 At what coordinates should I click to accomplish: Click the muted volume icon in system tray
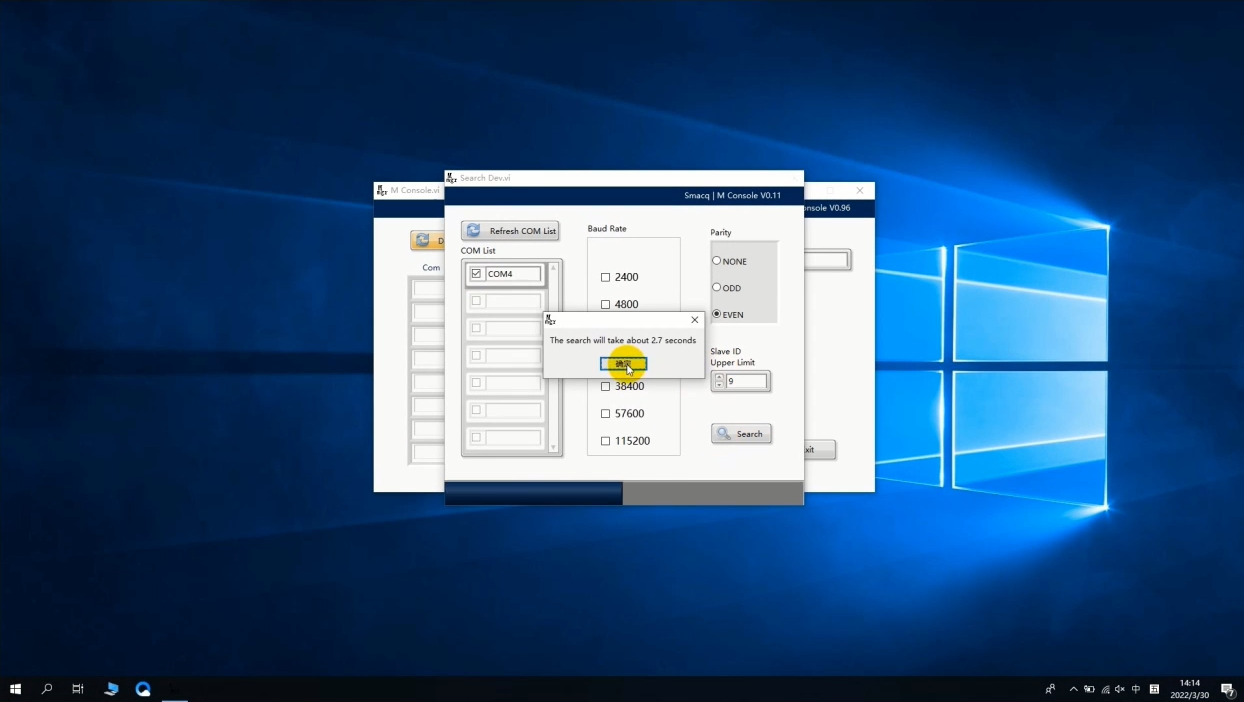pyautogui.click(x=1120, y=689)
